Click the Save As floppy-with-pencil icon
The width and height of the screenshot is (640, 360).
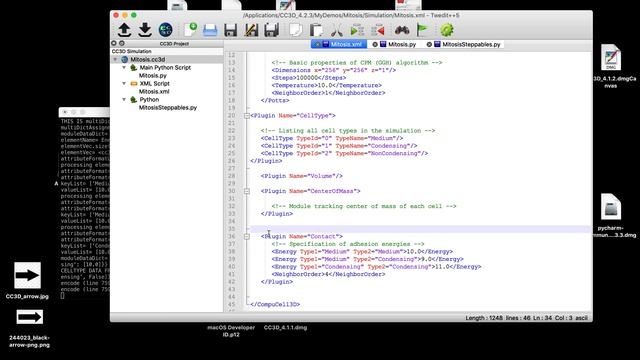click(251, 30)
